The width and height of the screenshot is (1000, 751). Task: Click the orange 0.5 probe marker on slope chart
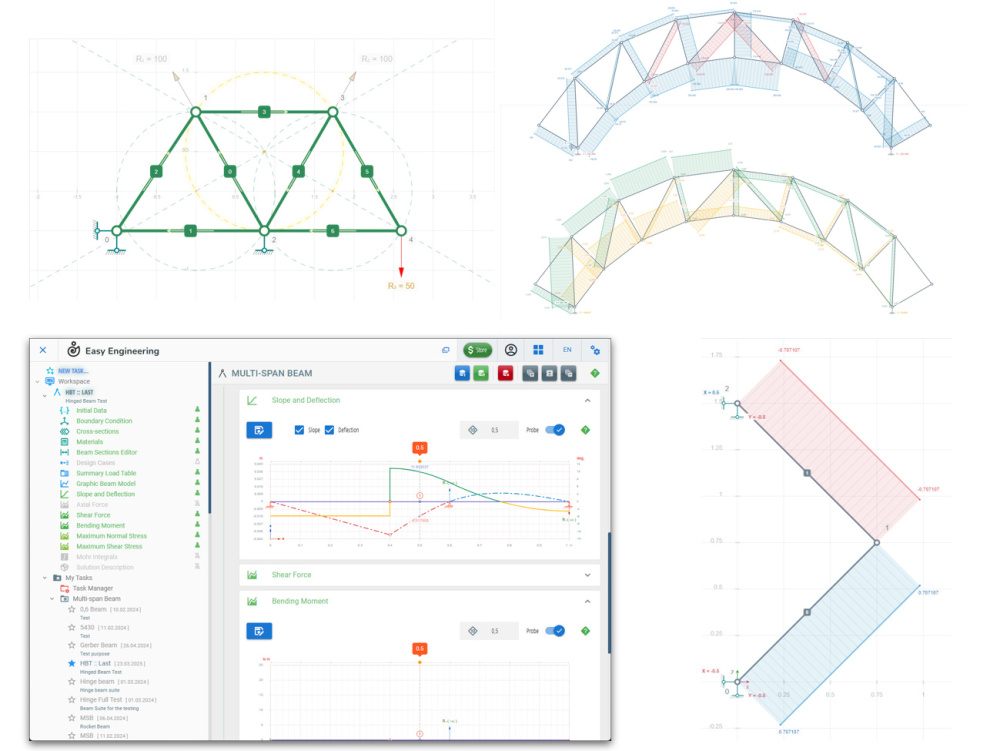pos(419,448)
